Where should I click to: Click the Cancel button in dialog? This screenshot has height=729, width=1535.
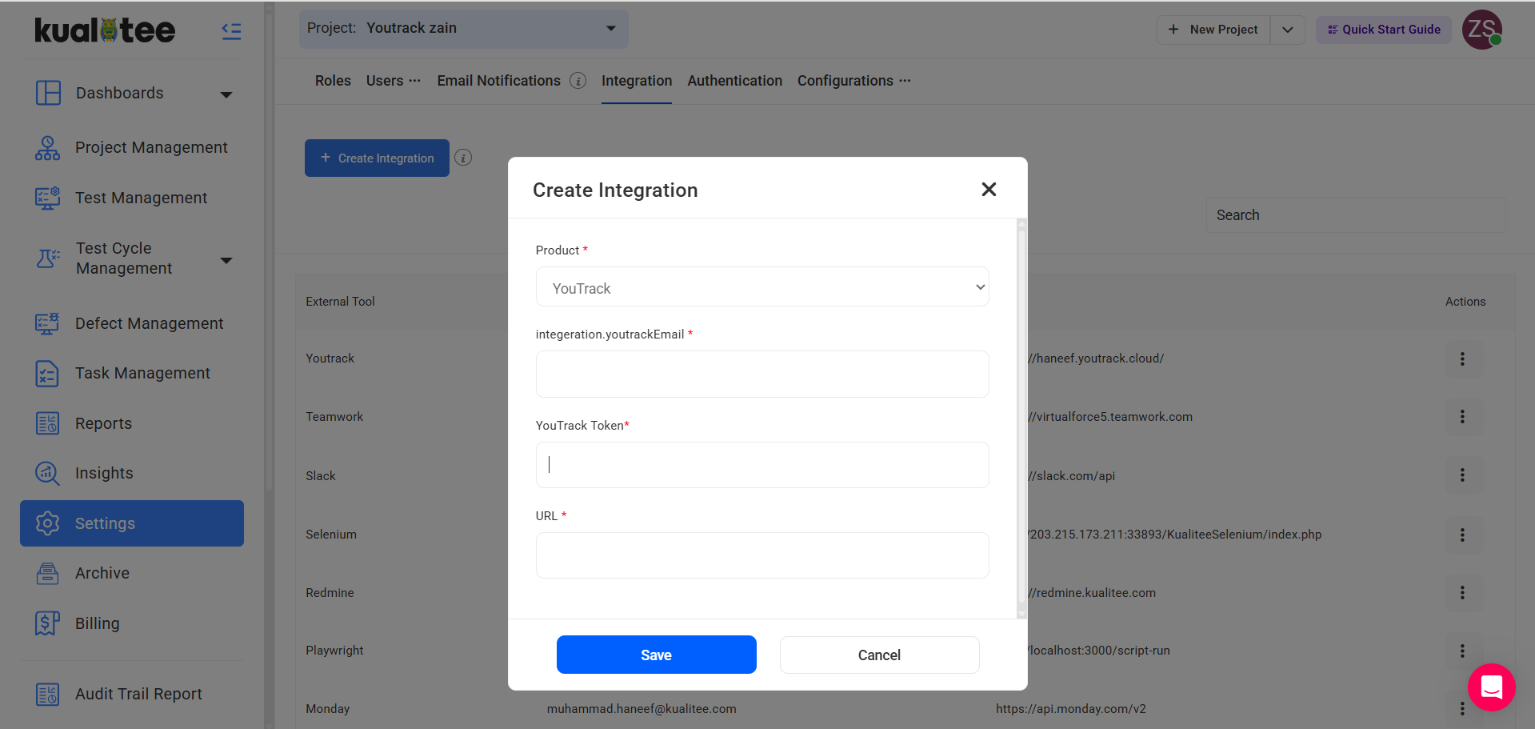pyautogui.click(x=879, y=655)
